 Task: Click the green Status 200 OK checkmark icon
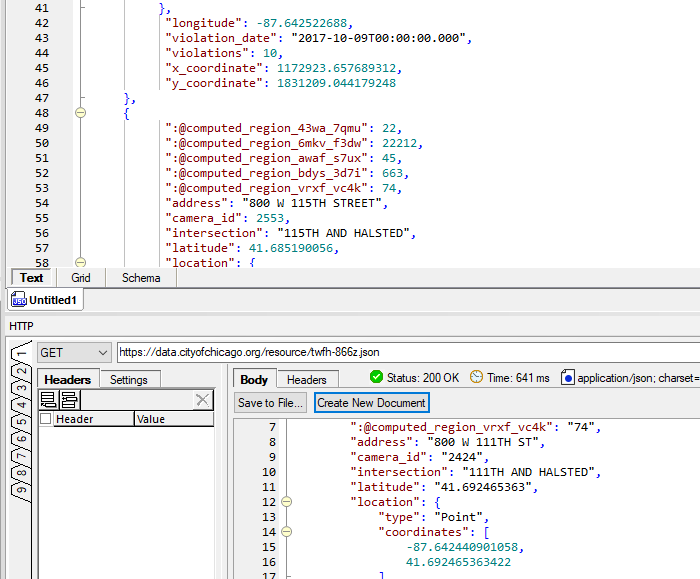(x=376, y=377)
